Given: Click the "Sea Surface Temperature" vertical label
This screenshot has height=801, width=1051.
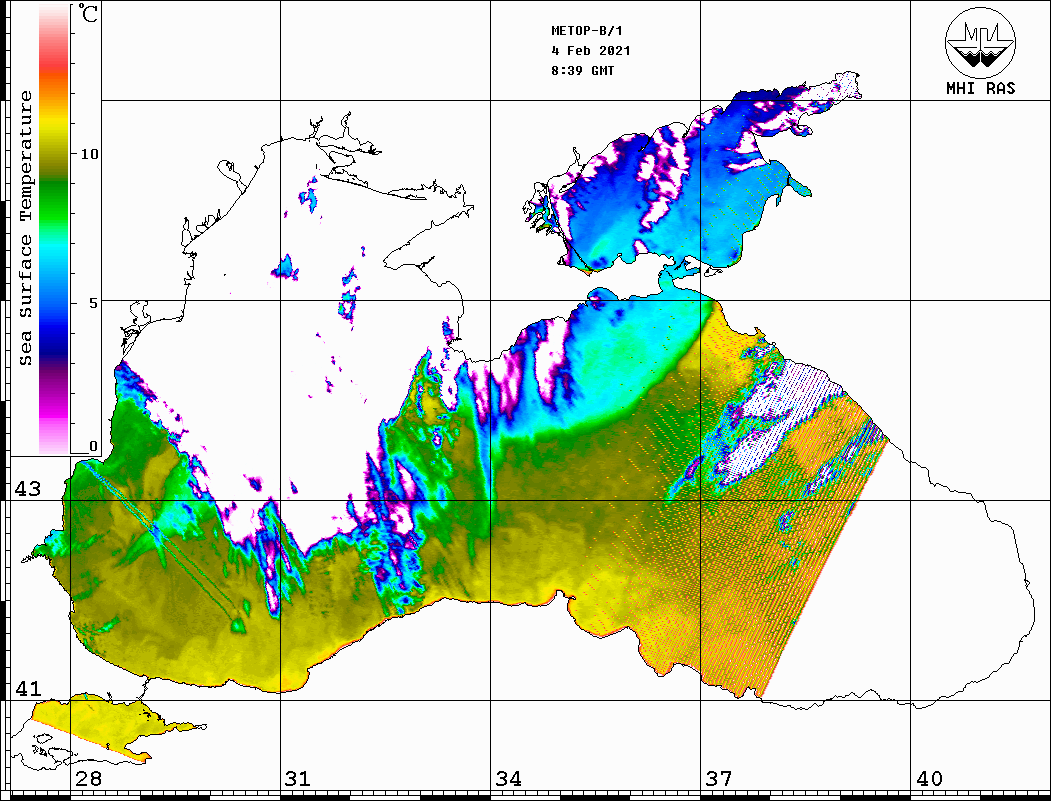Looking at the screenshot, I should 25,228.
